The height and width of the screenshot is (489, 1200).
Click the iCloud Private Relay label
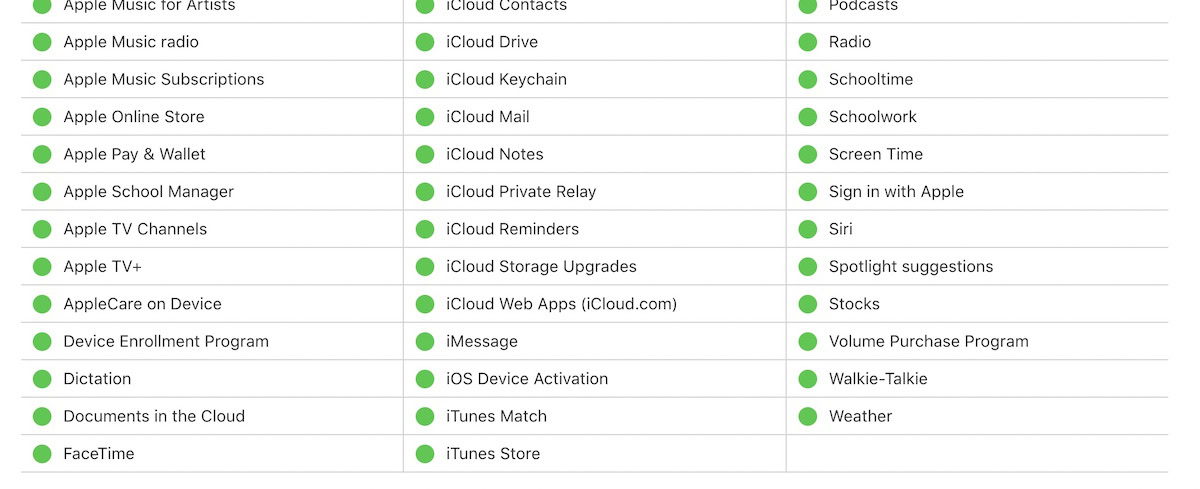click(x=521, y=192)
